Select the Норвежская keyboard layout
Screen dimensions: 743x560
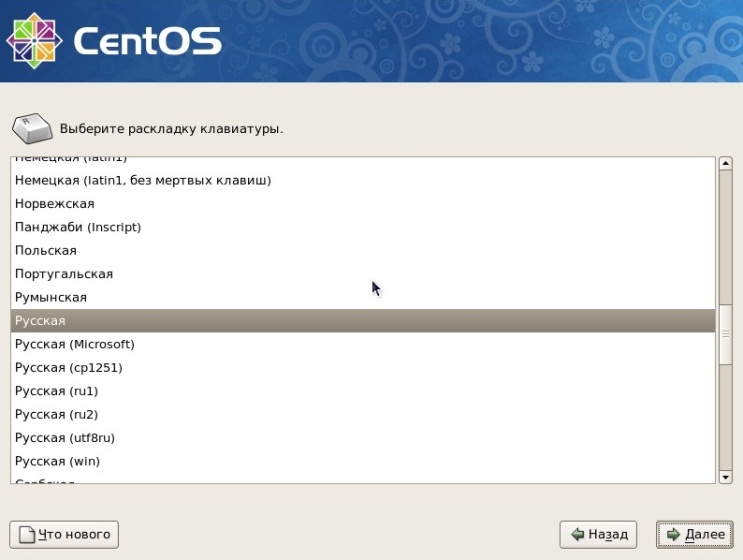(362, 204)
